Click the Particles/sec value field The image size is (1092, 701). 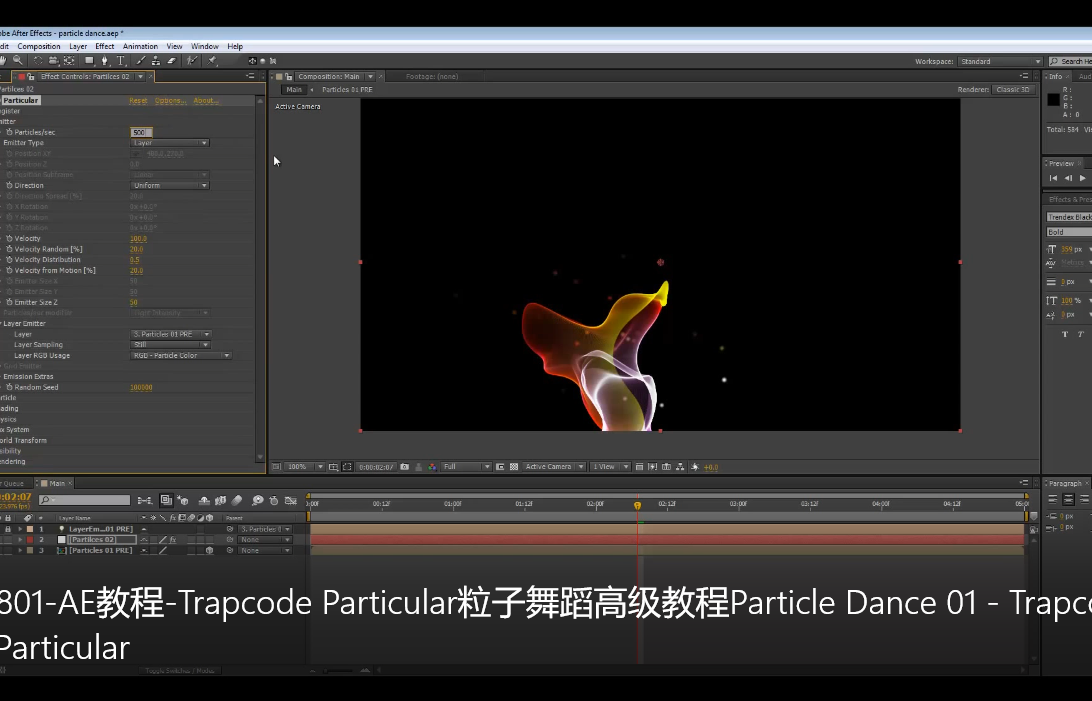point(141,132)
